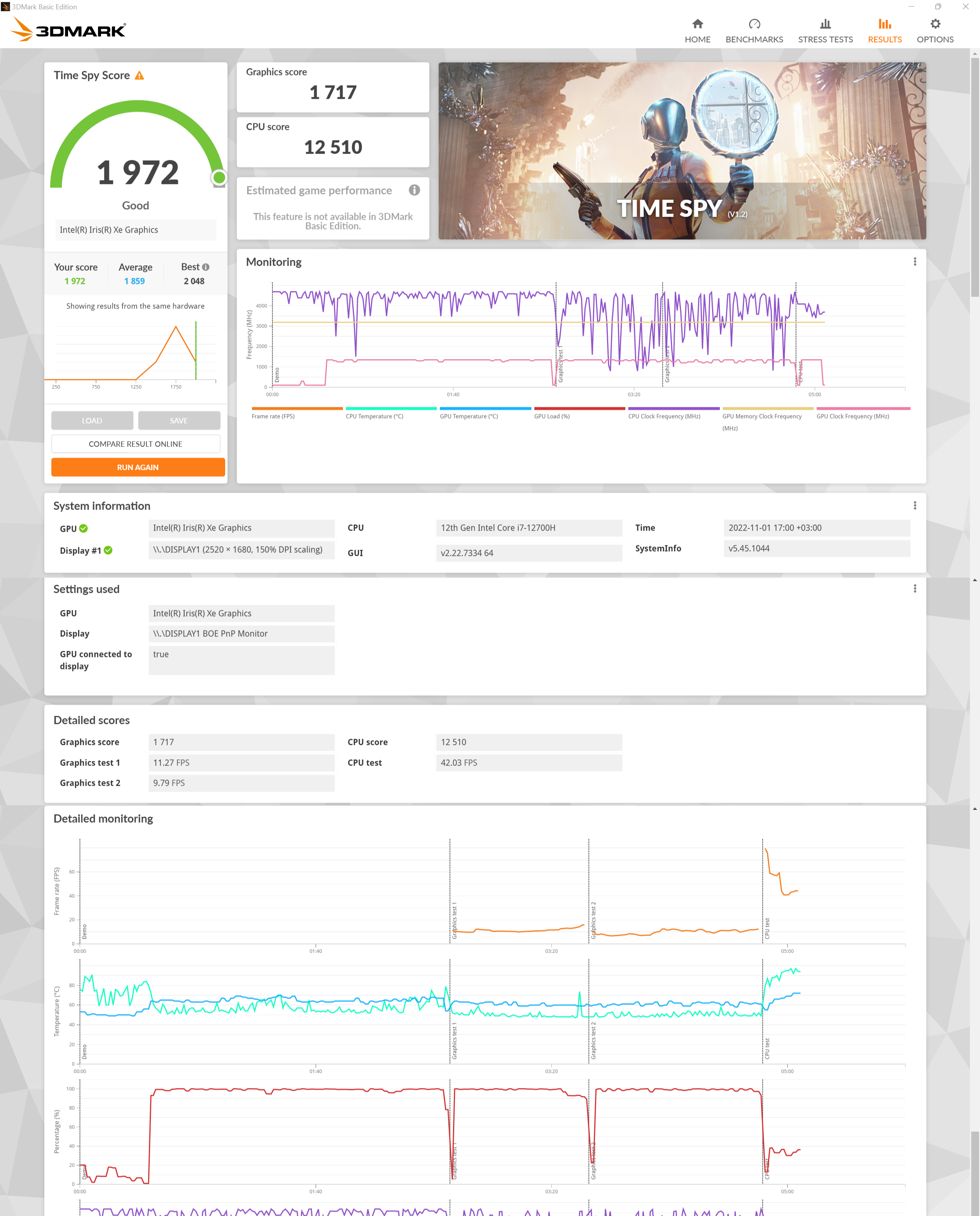Toggle the GPU Clock Frequency legend entry
Viewport: 980px width, 1216px height.
[x=863, y=413]
